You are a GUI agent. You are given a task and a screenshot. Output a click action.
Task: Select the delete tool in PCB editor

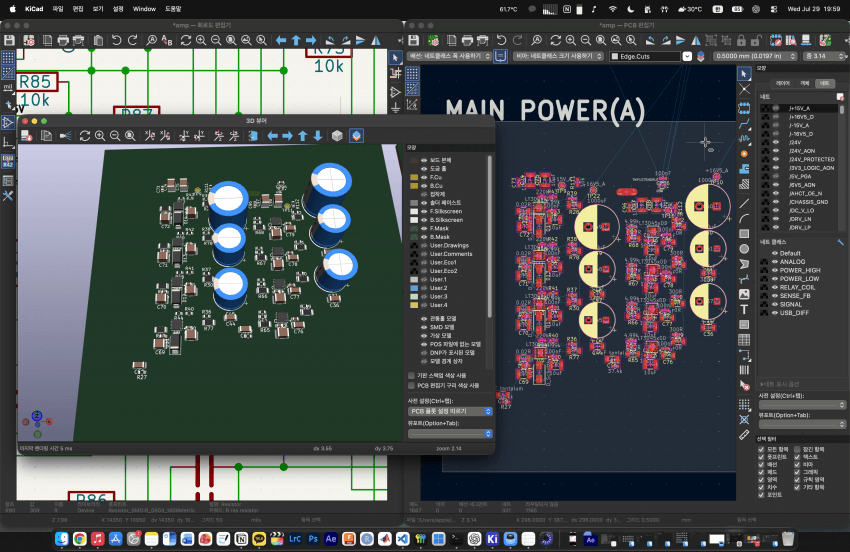click(x=744, y=386)
